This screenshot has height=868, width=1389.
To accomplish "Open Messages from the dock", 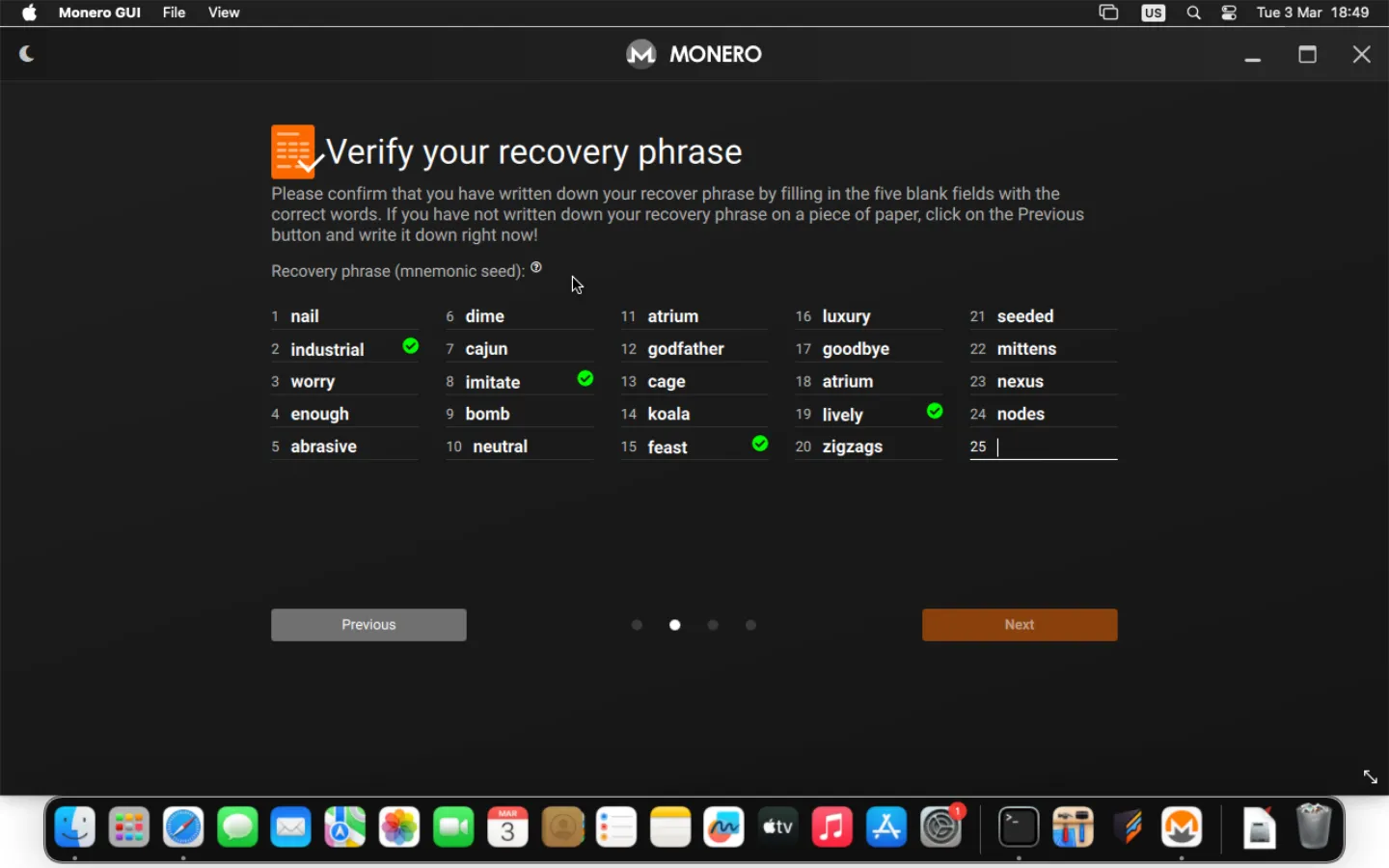I will click(237, 827).
